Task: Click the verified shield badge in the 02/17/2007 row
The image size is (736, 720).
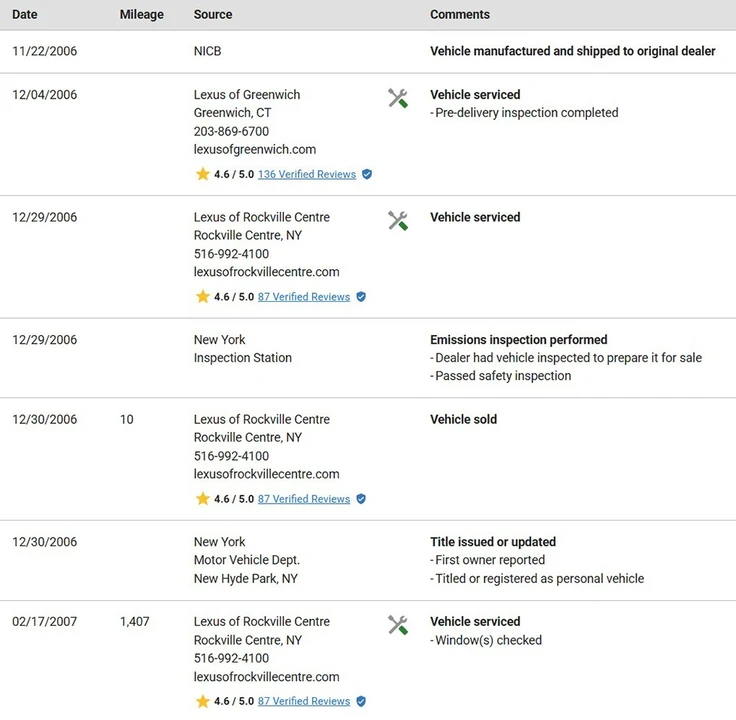Action: pyautogui.click(x=361, y=701)
